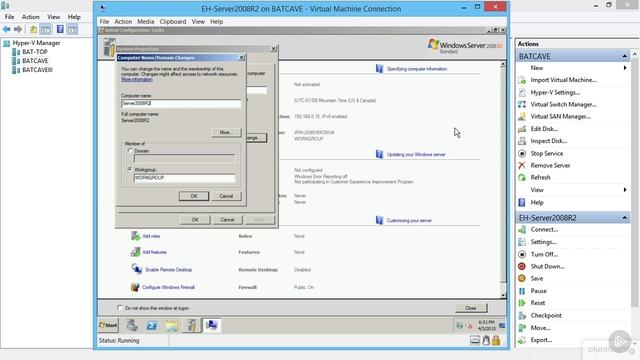This screenshot has height=360, width=640.
Task: Click the orange Save icon
Action: 522,278
